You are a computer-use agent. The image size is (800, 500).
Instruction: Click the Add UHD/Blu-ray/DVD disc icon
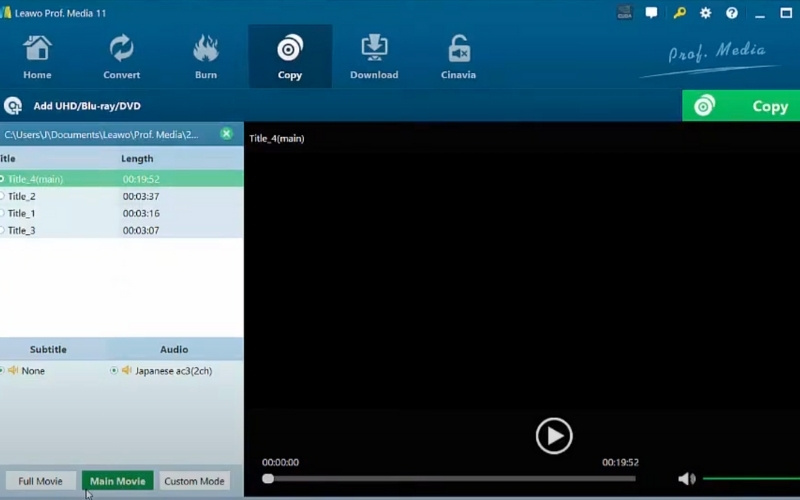[13, 106]
